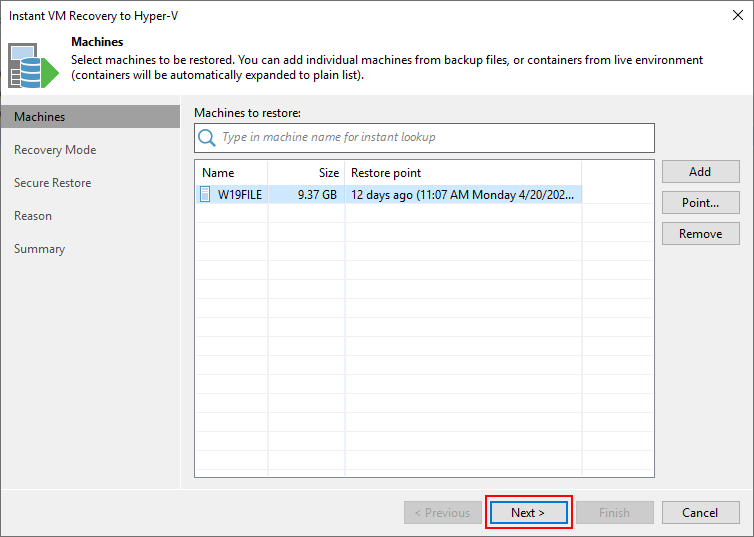
Task: Click the 9.37 GB size cell
Action: 306,195
